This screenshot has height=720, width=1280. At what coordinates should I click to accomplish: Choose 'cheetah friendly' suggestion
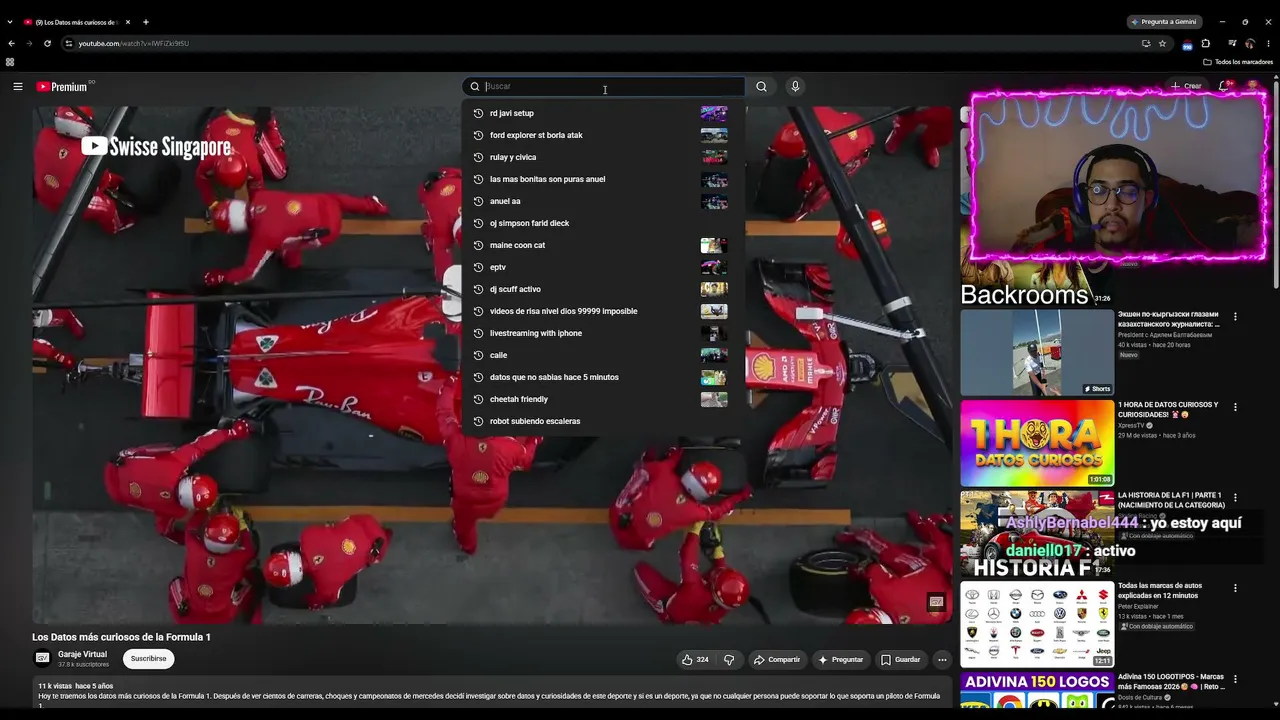tap(603, 399)
